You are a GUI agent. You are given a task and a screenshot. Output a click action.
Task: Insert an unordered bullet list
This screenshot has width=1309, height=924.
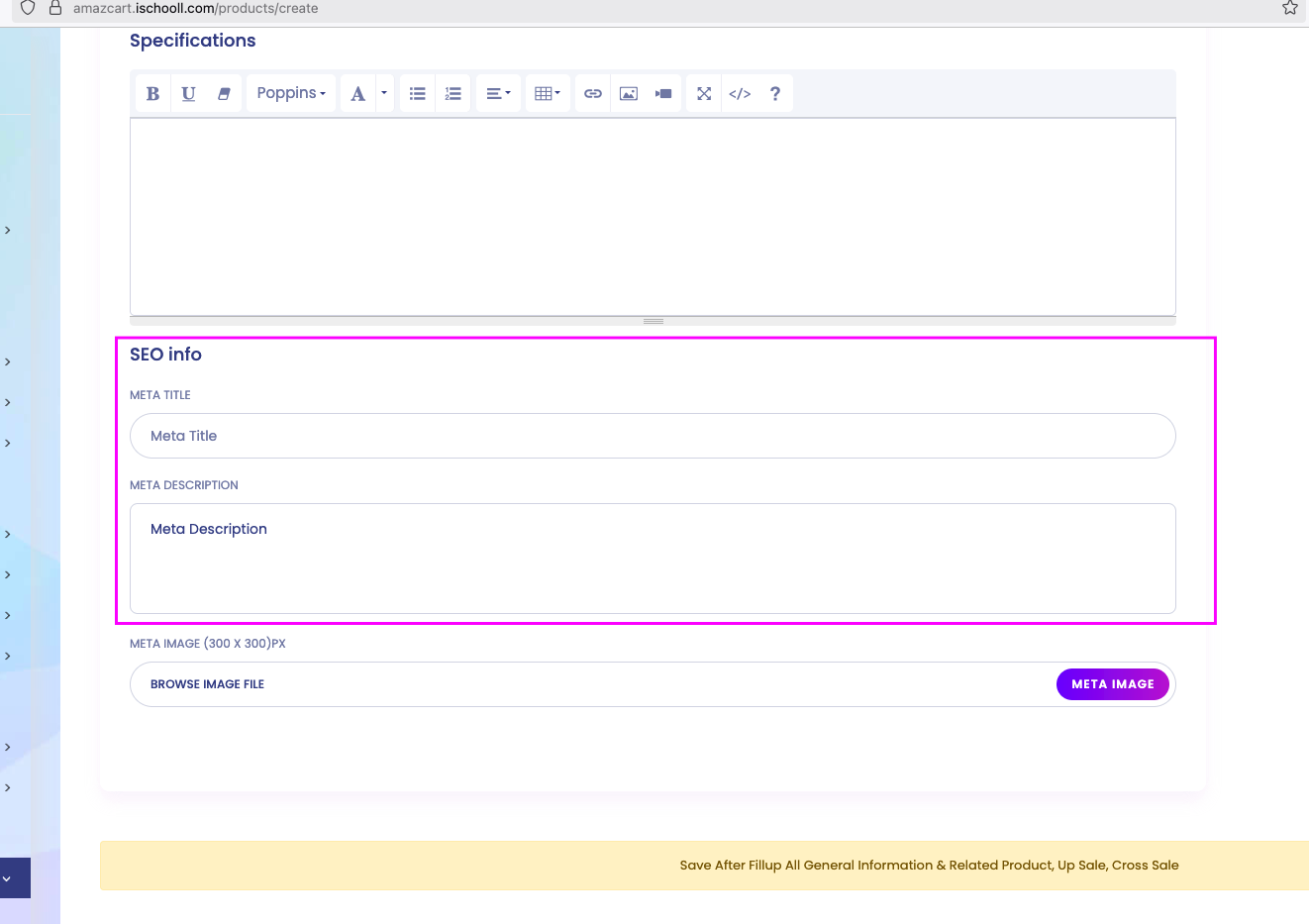418,93
